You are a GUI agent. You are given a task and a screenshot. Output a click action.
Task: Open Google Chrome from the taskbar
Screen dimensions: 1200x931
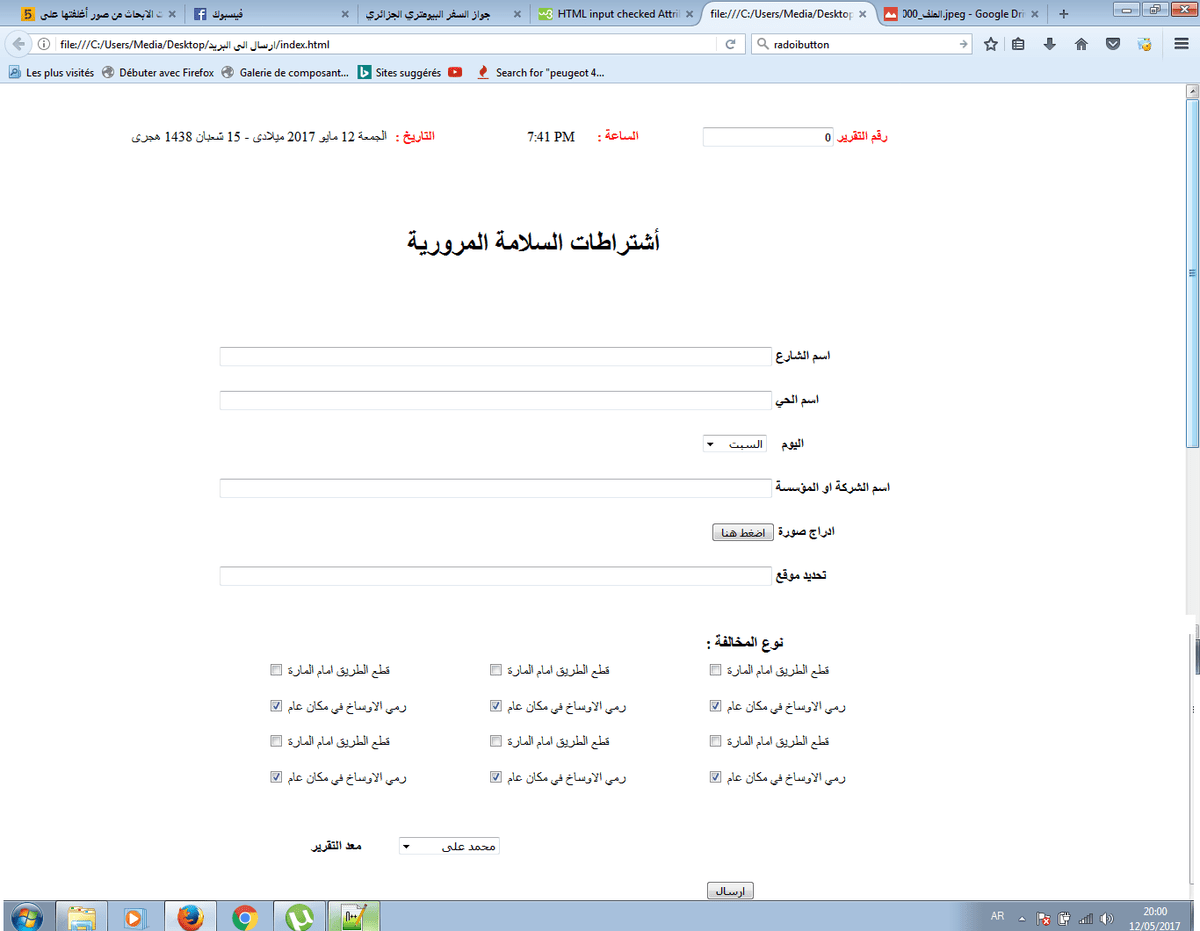point(245,916)
